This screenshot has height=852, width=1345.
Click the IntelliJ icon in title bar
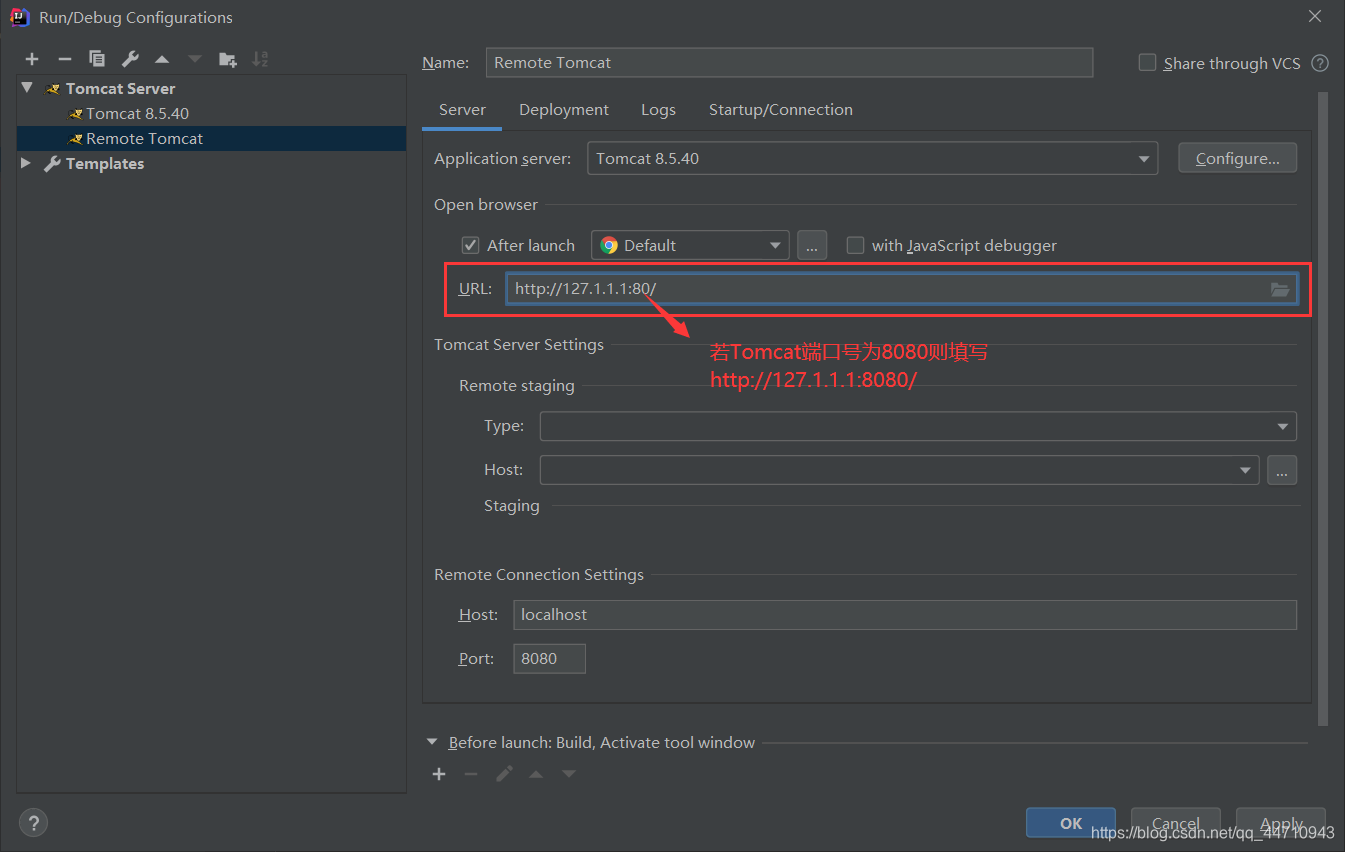coord(20,17)
